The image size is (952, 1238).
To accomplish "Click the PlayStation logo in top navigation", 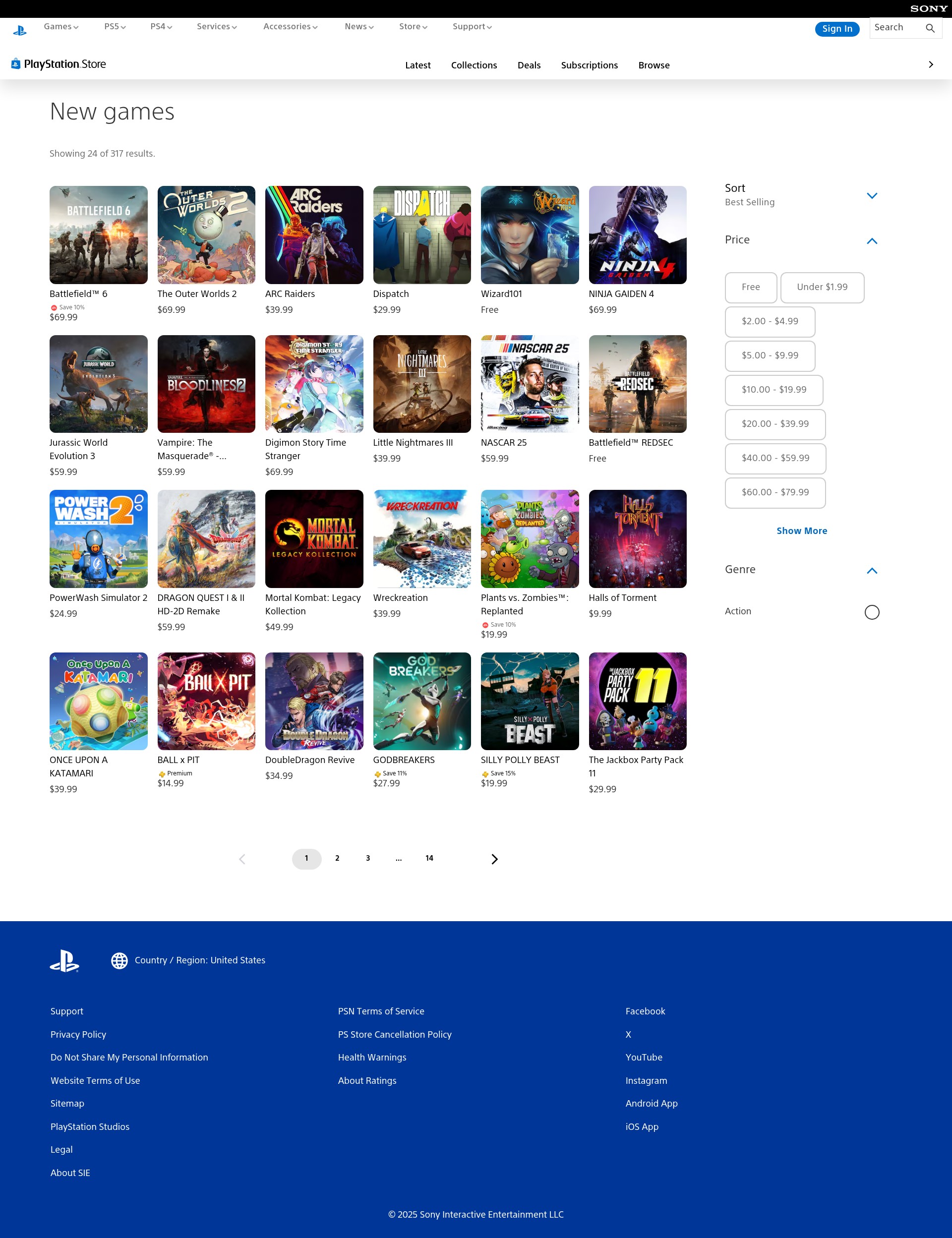I will 20,31.
